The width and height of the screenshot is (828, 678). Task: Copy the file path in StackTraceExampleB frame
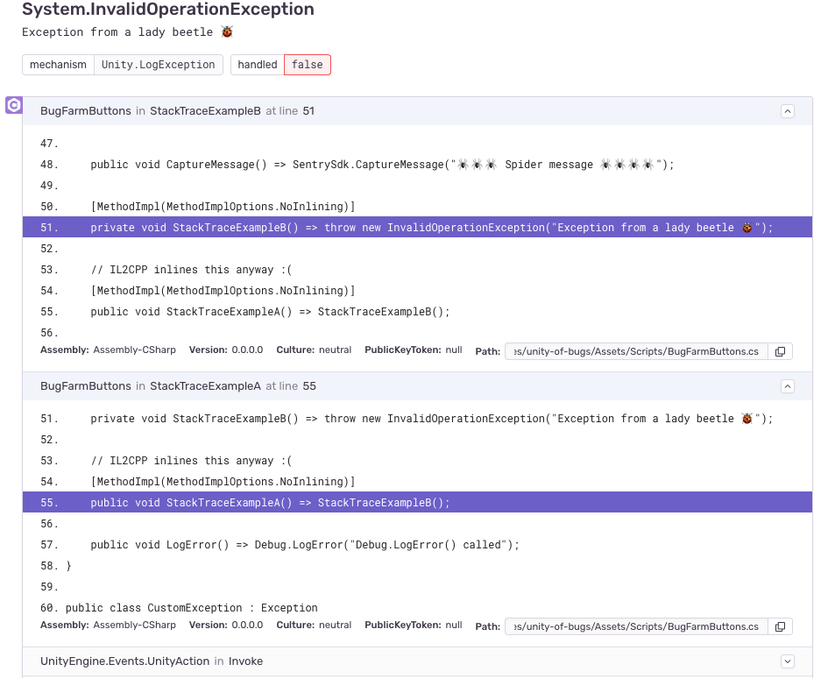(779, 351)
